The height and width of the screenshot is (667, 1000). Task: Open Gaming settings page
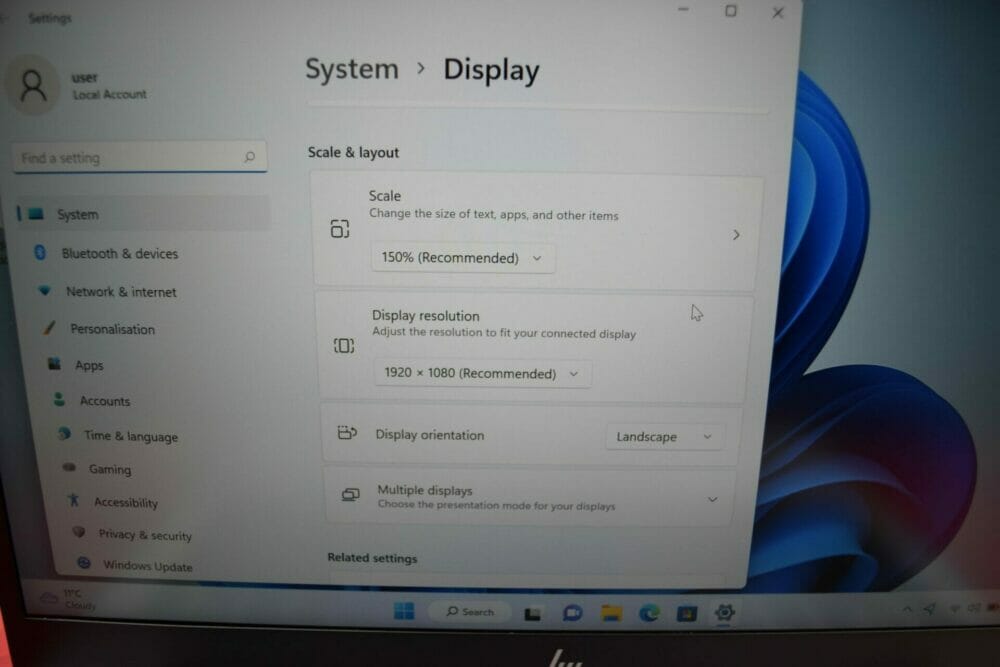click(x=110, y=469)
